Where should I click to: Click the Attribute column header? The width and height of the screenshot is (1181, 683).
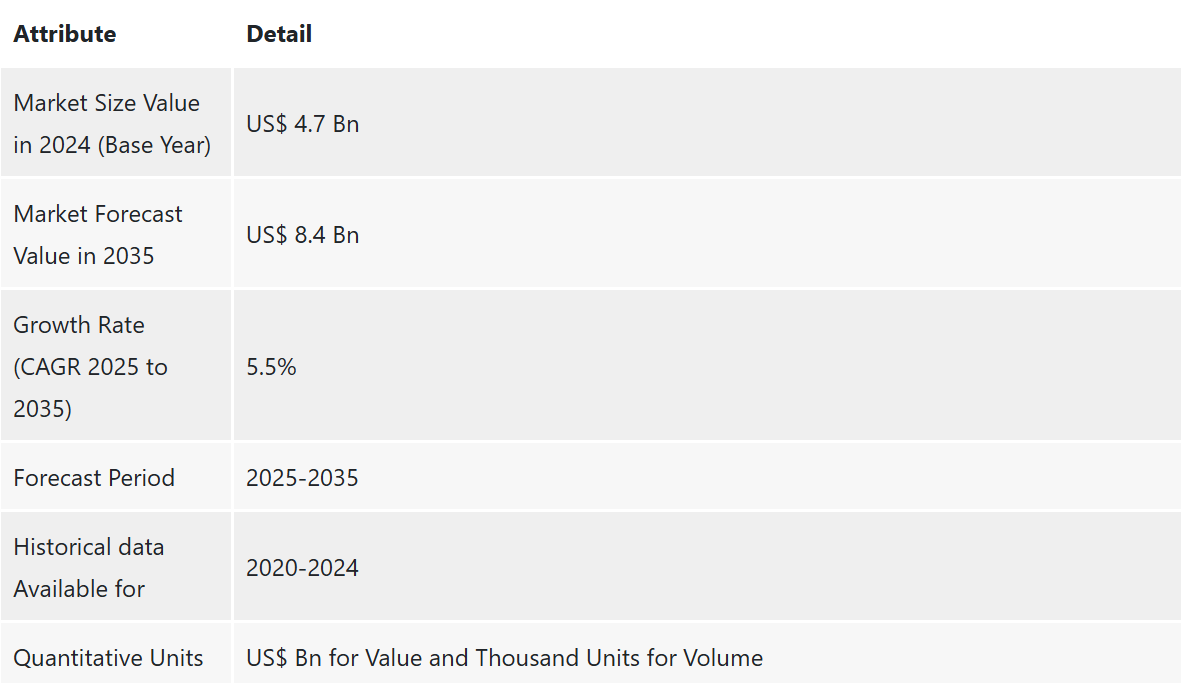pos(65,34)
